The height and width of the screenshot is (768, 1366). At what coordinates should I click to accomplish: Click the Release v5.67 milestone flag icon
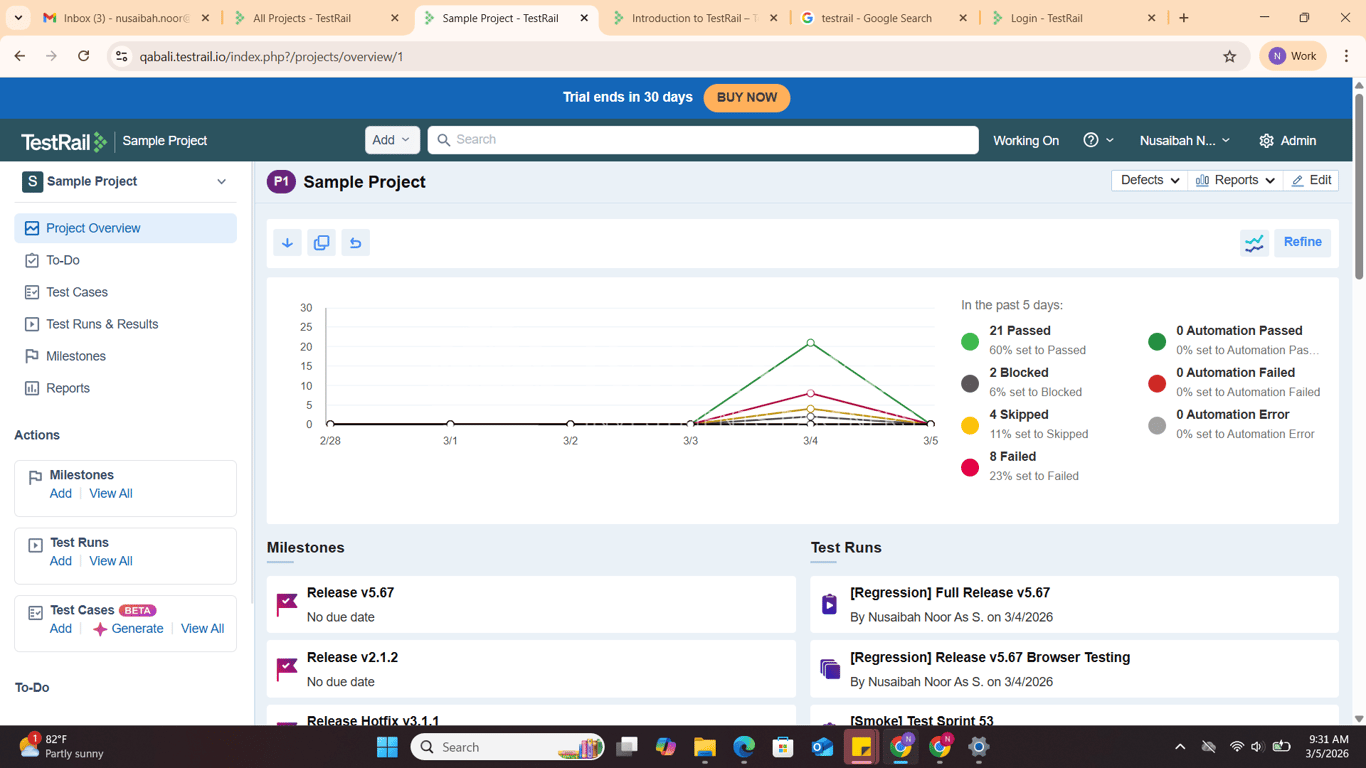[287, 605]
